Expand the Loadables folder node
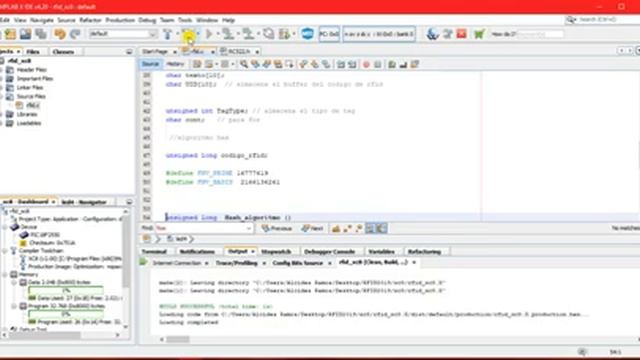 point(2,123)
